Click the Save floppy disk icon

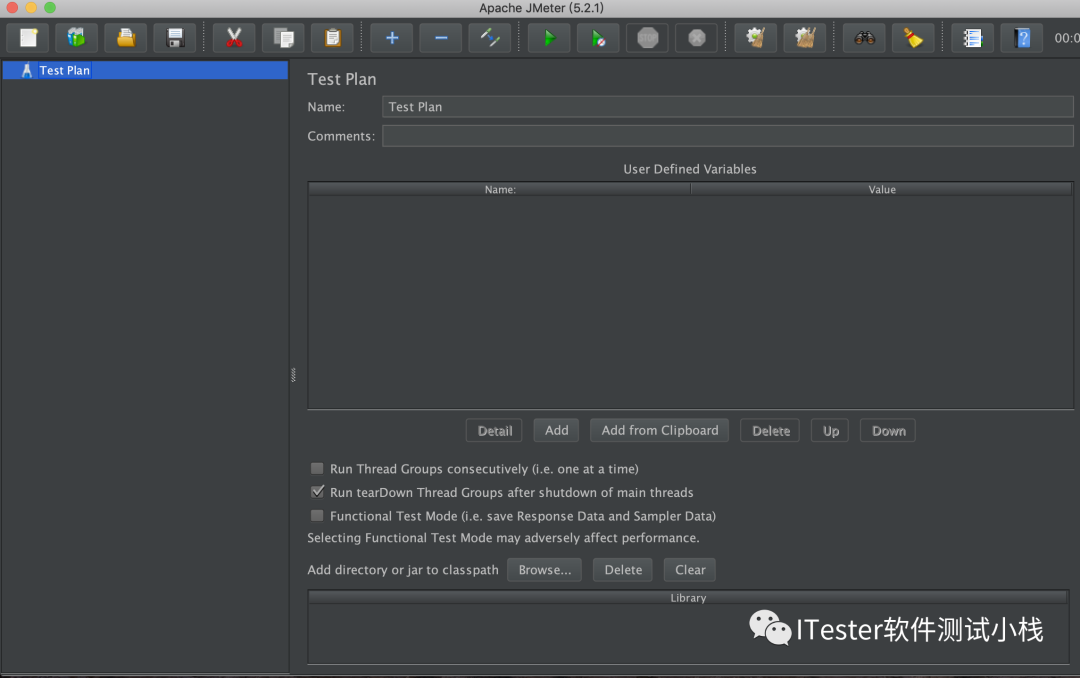click(175, 38)
